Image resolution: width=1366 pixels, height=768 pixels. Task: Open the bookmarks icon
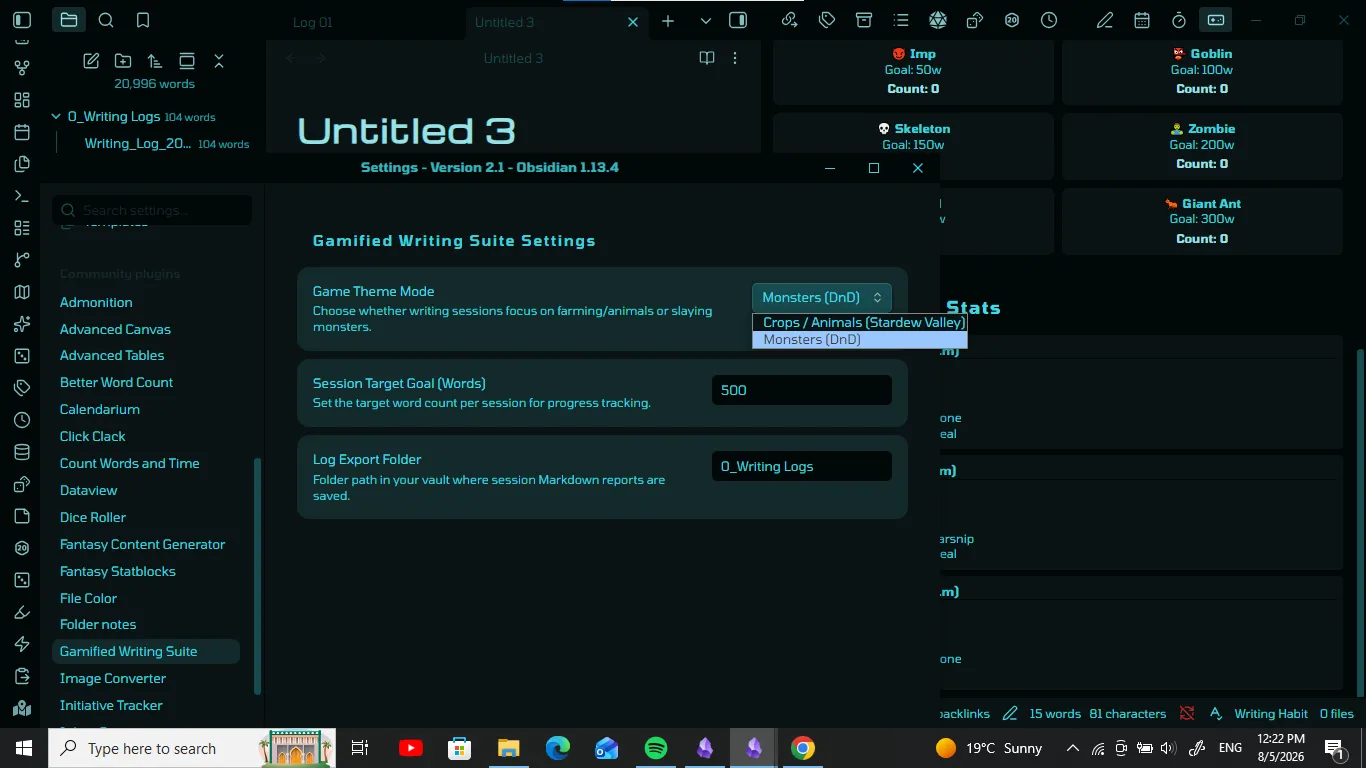pyautogui.click(x=143, y=20)
